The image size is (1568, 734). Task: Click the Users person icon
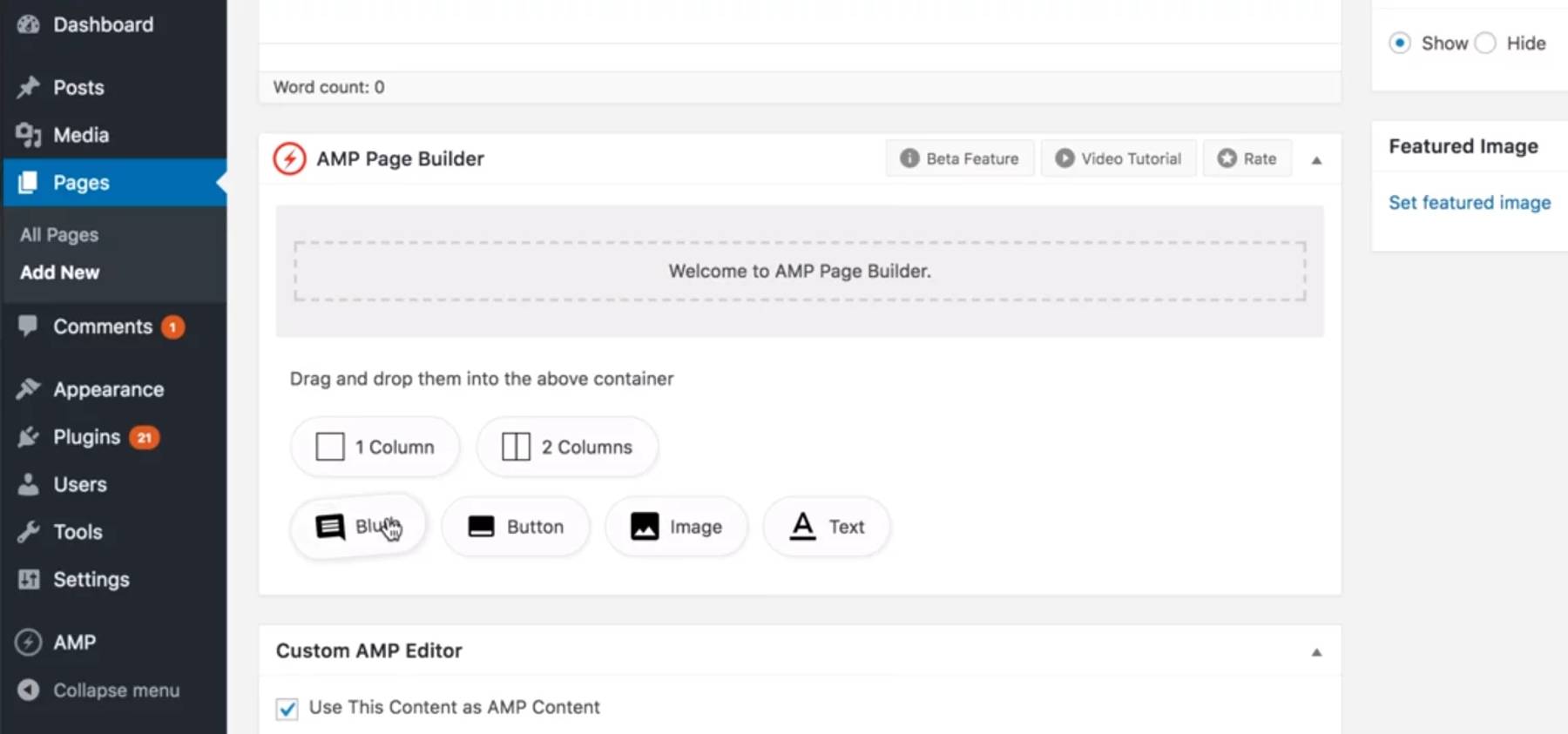pos(28,484)
